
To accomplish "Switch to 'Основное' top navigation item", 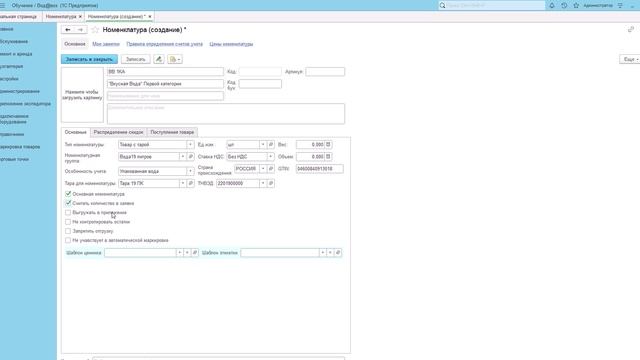I will [x=75, y=44].
